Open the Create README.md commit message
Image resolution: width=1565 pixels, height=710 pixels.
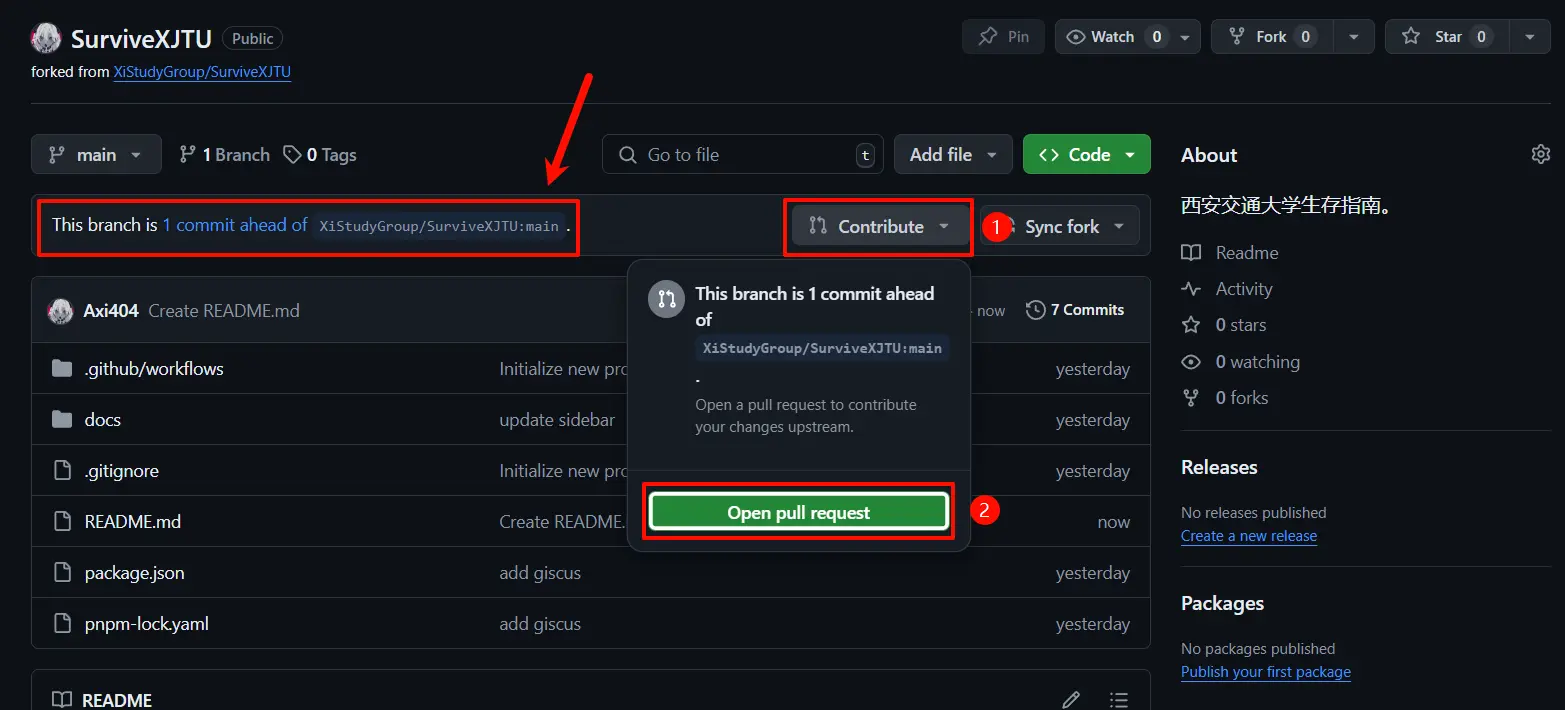point(224,311)
